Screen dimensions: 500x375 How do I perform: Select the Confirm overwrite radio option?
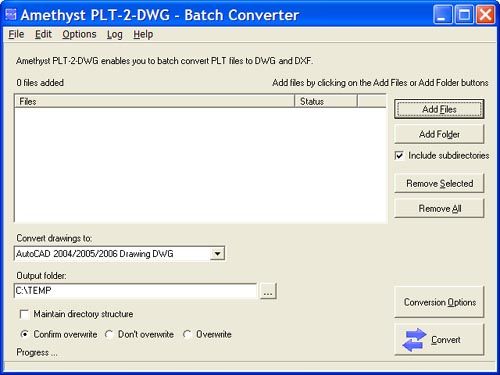(x=24, y=334)
